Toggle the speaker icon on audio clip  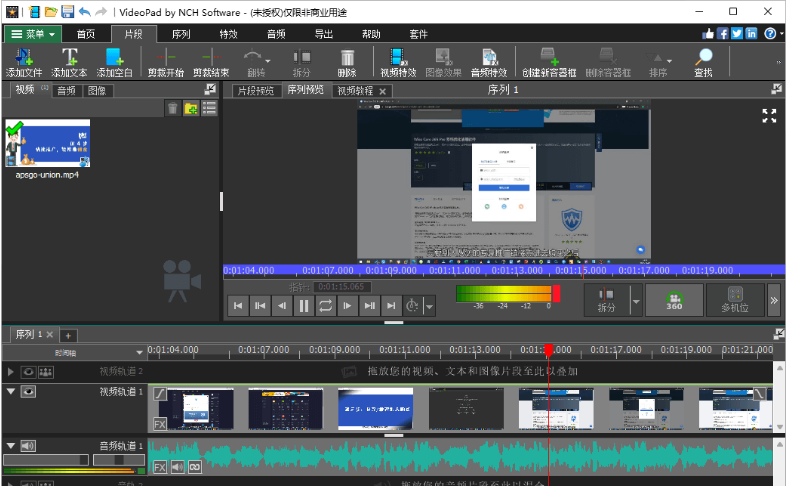point(178,467)
